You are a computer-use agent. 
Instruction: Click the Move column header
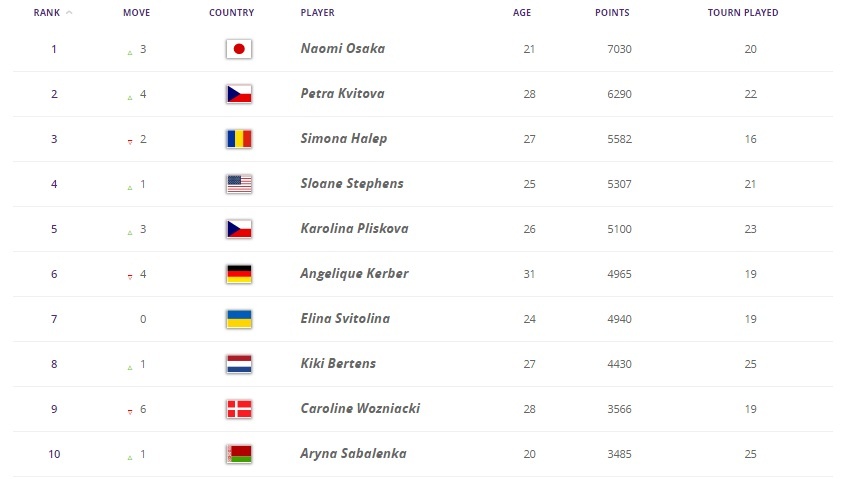pos(137,13)
